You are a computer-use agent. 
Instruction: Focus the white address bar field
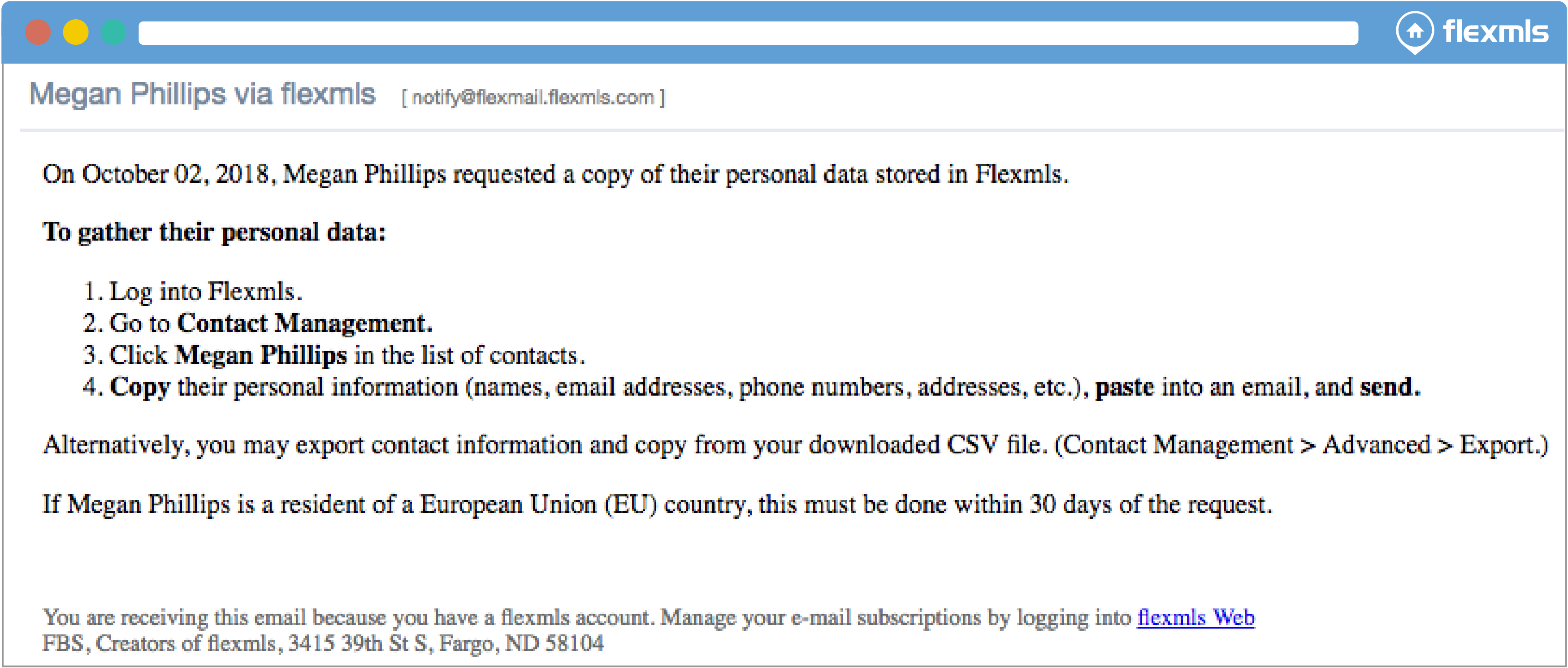pos(748,33)
